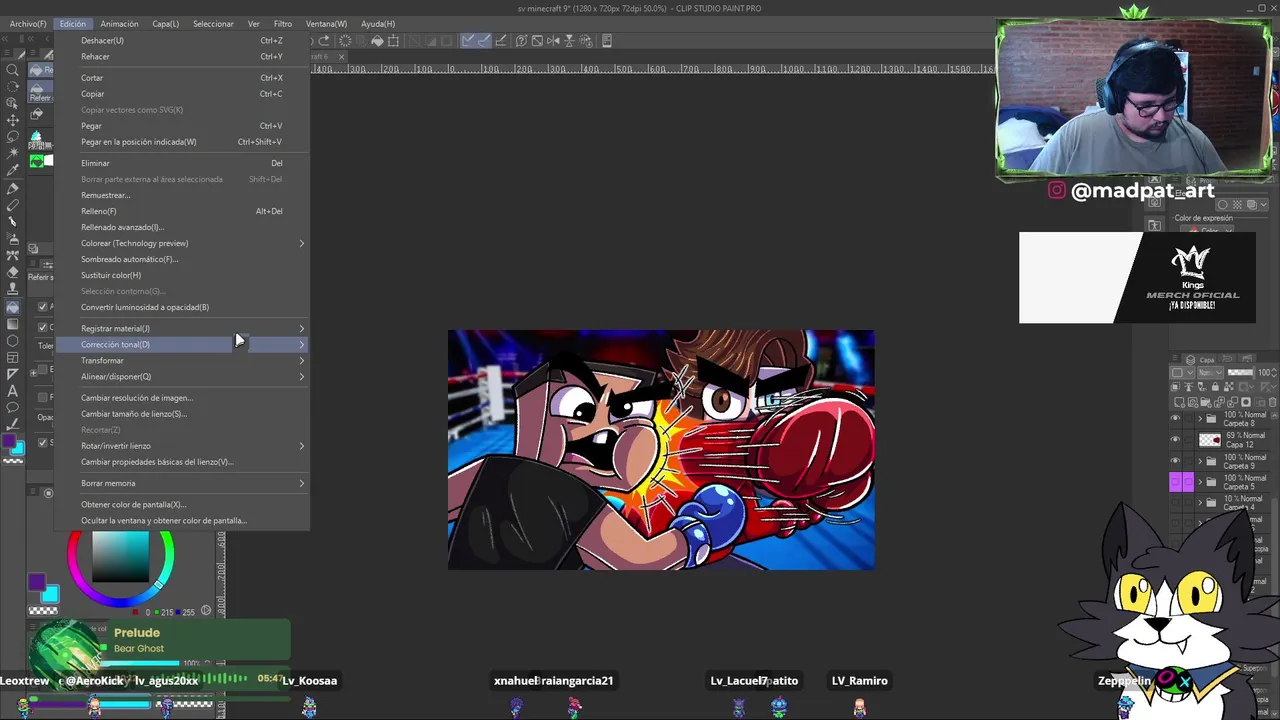Click the Redo arrow in command bar

(324, 41)
